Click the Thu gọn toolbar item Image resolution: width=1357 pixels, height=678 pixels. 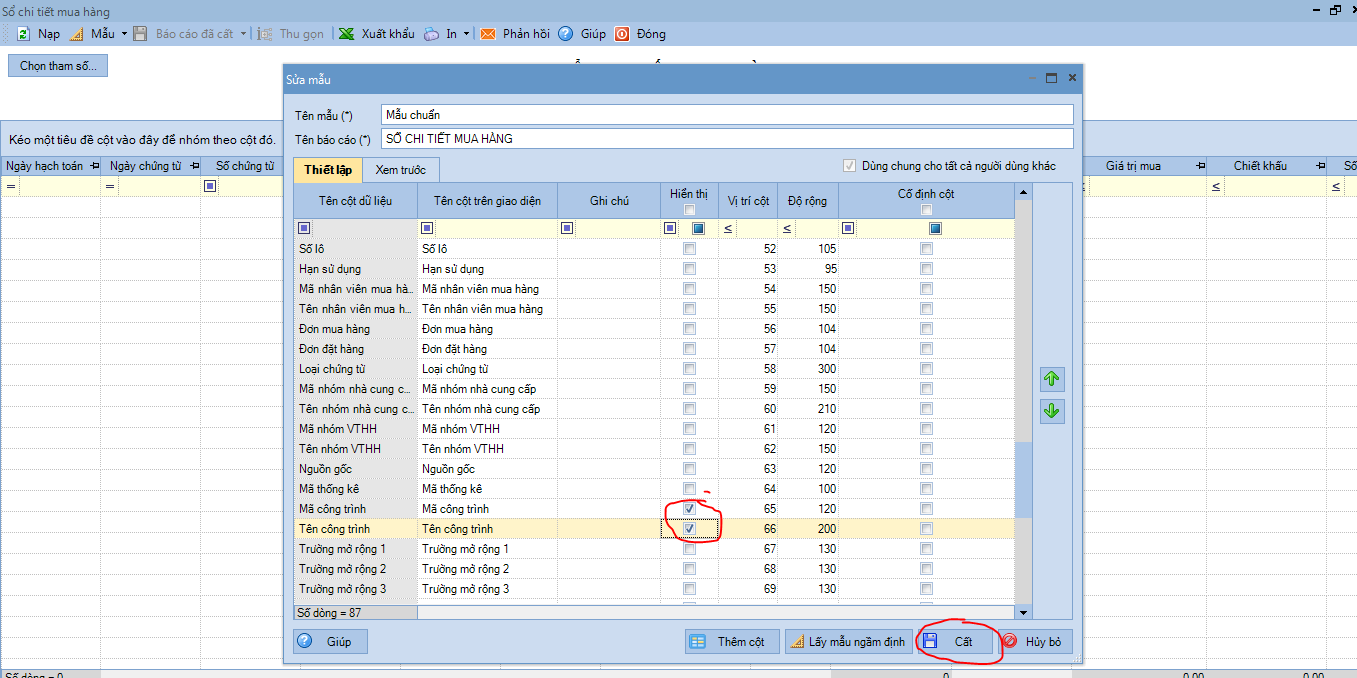click(291, 34)
